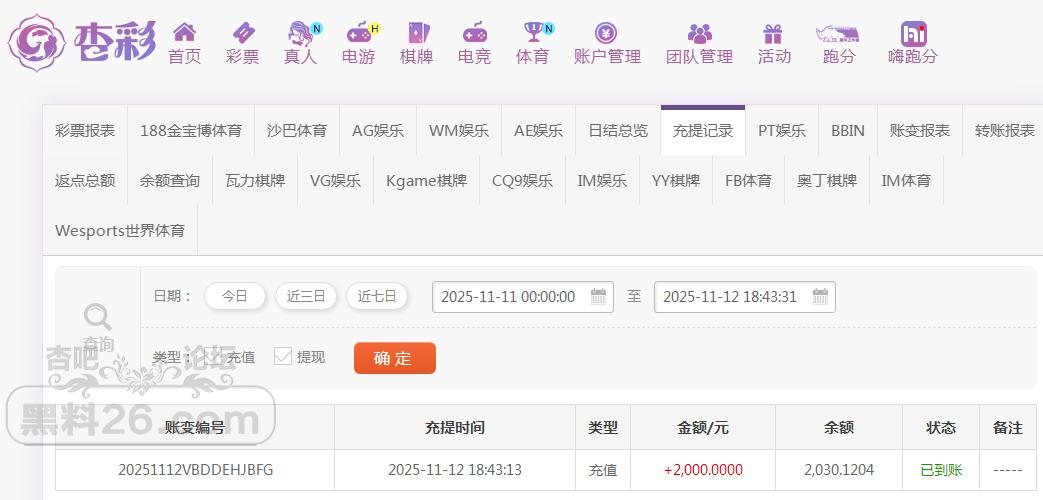Choose the 今日 date range button

(235, 296)
